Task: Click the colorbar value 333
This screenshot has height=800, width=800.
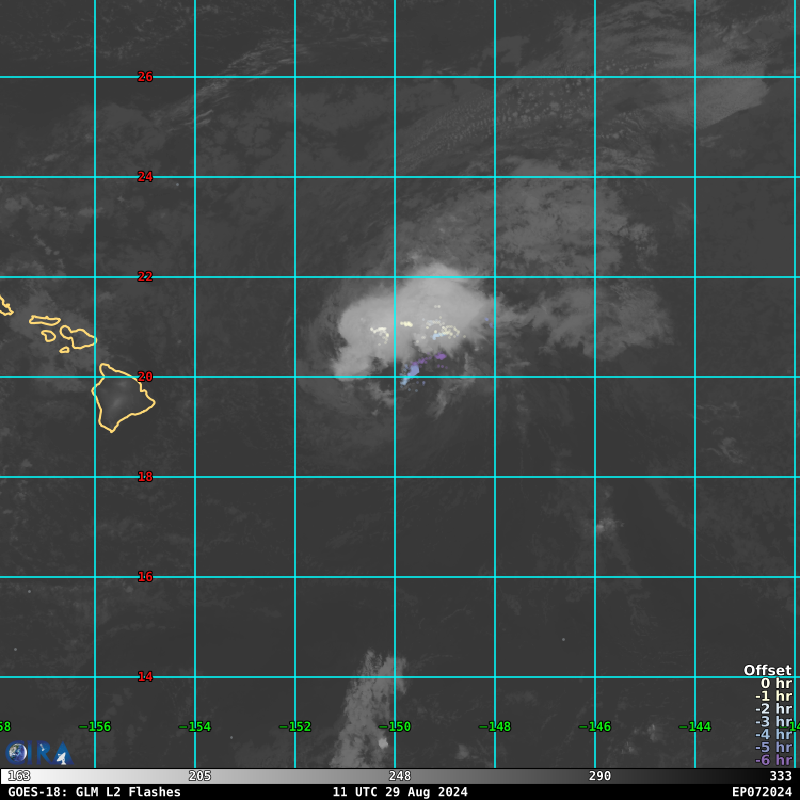Action: (x=781, y=776)
